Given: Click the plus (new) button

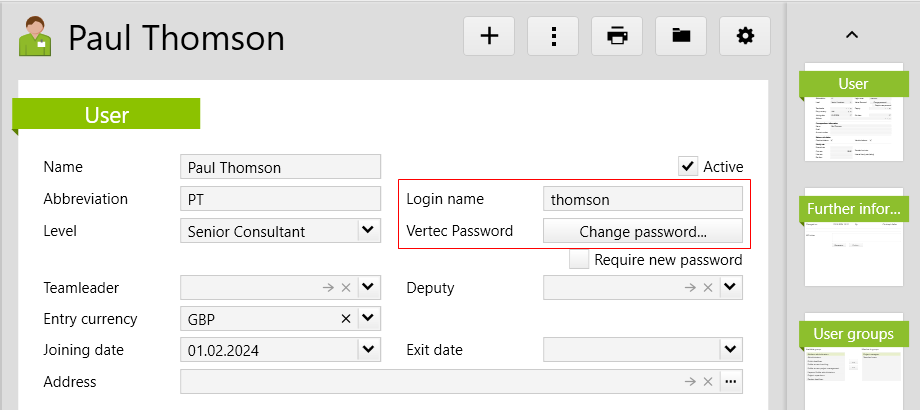Looking at the screenshot, I should 489,36.
